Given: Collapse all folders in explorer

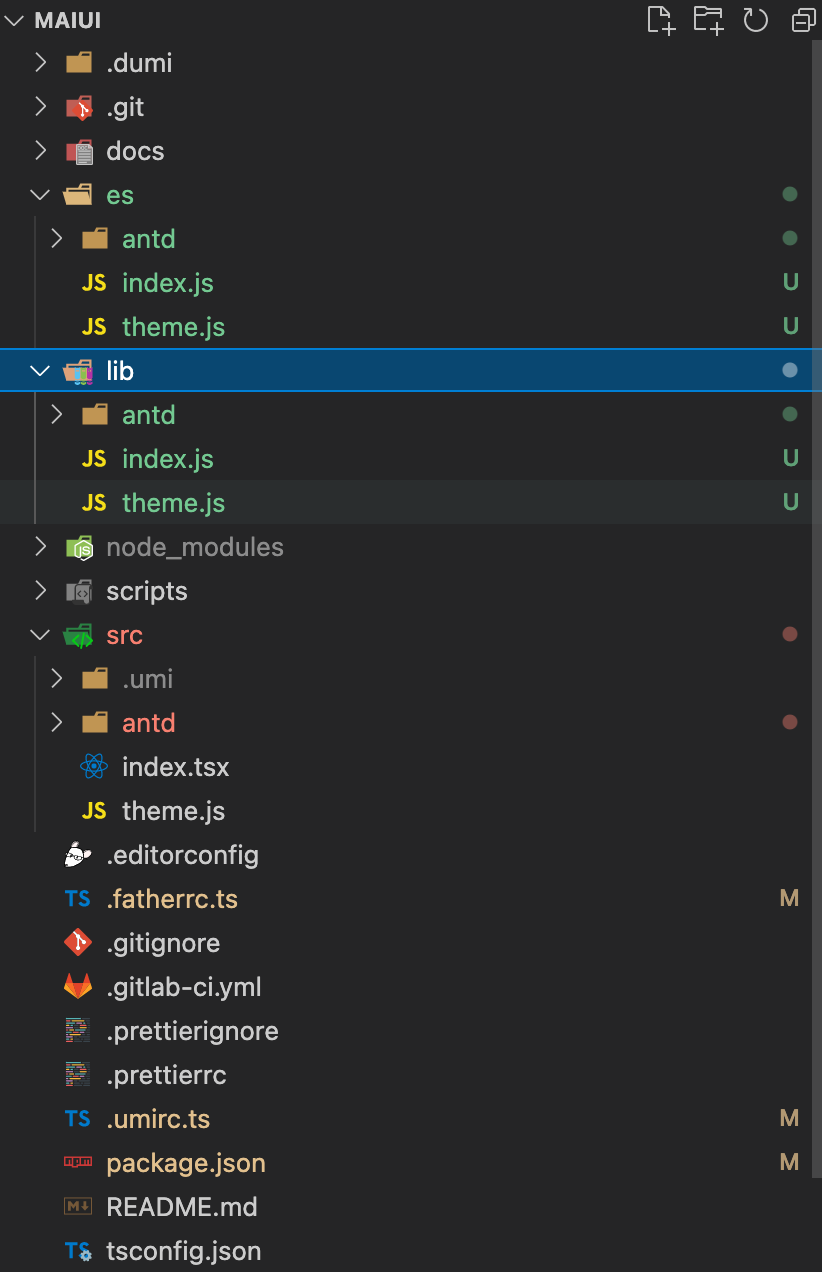Looking at the screenshot, I should [802, 20].
